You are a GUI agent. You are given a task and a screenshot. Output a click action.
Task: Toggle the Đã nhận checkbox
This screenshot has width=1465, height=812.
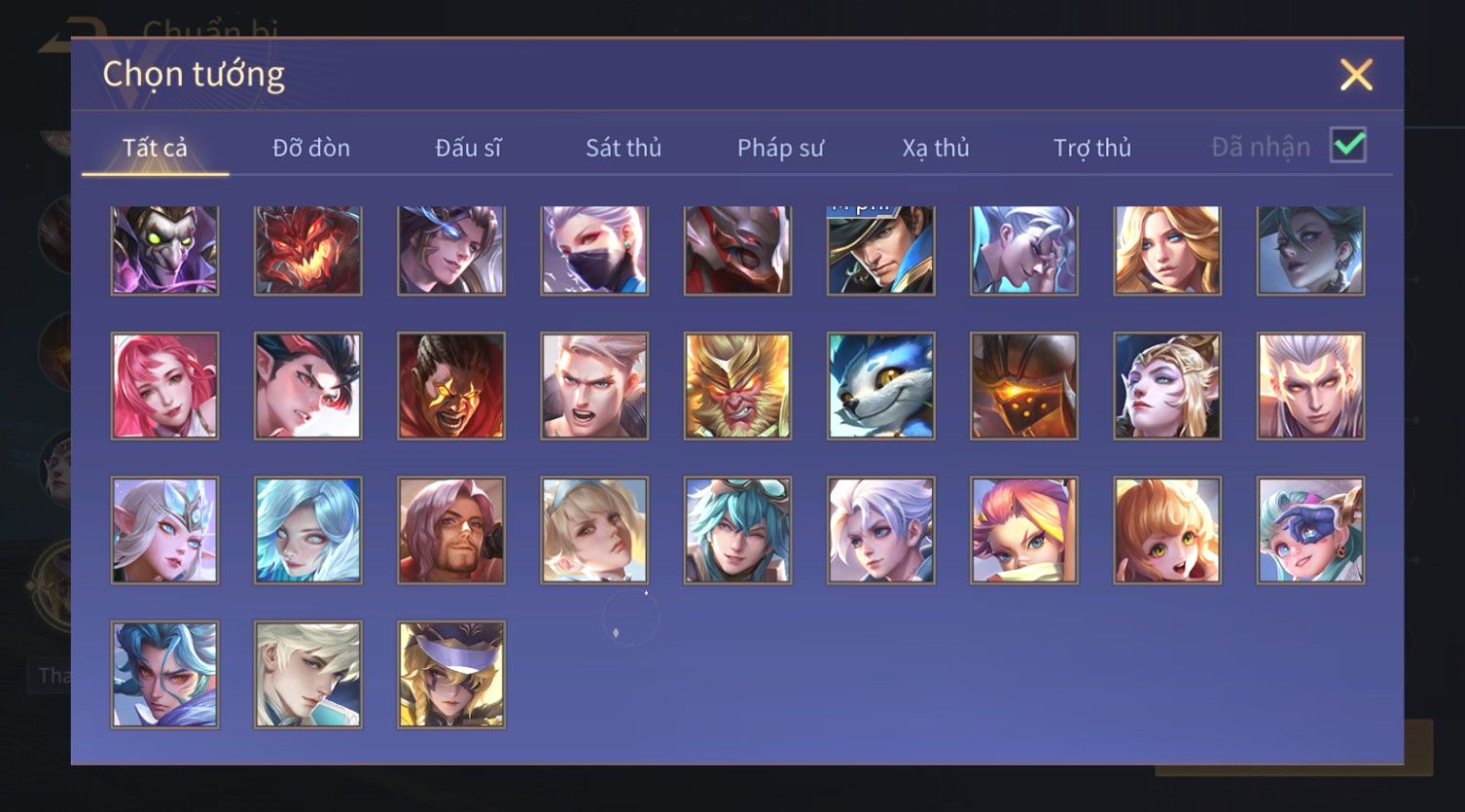pos(1348,146)
